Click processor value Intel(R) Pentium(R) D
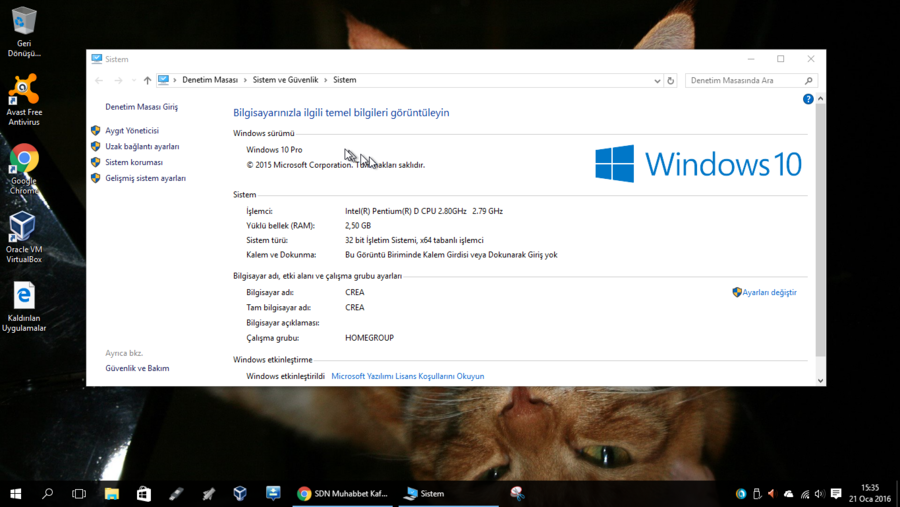900x507 pixels. coord(424,211)
